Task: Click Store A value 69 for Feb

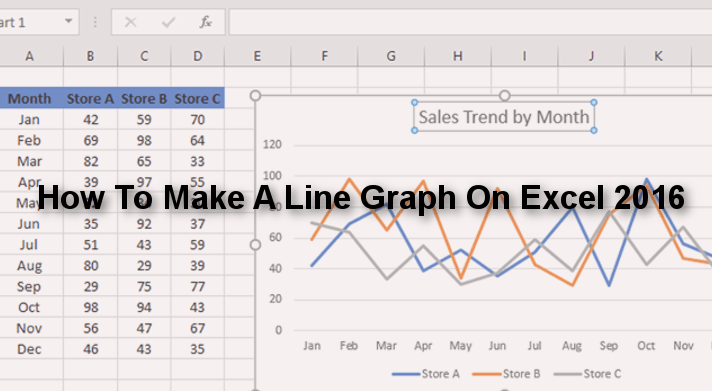Action: (90, 140)
